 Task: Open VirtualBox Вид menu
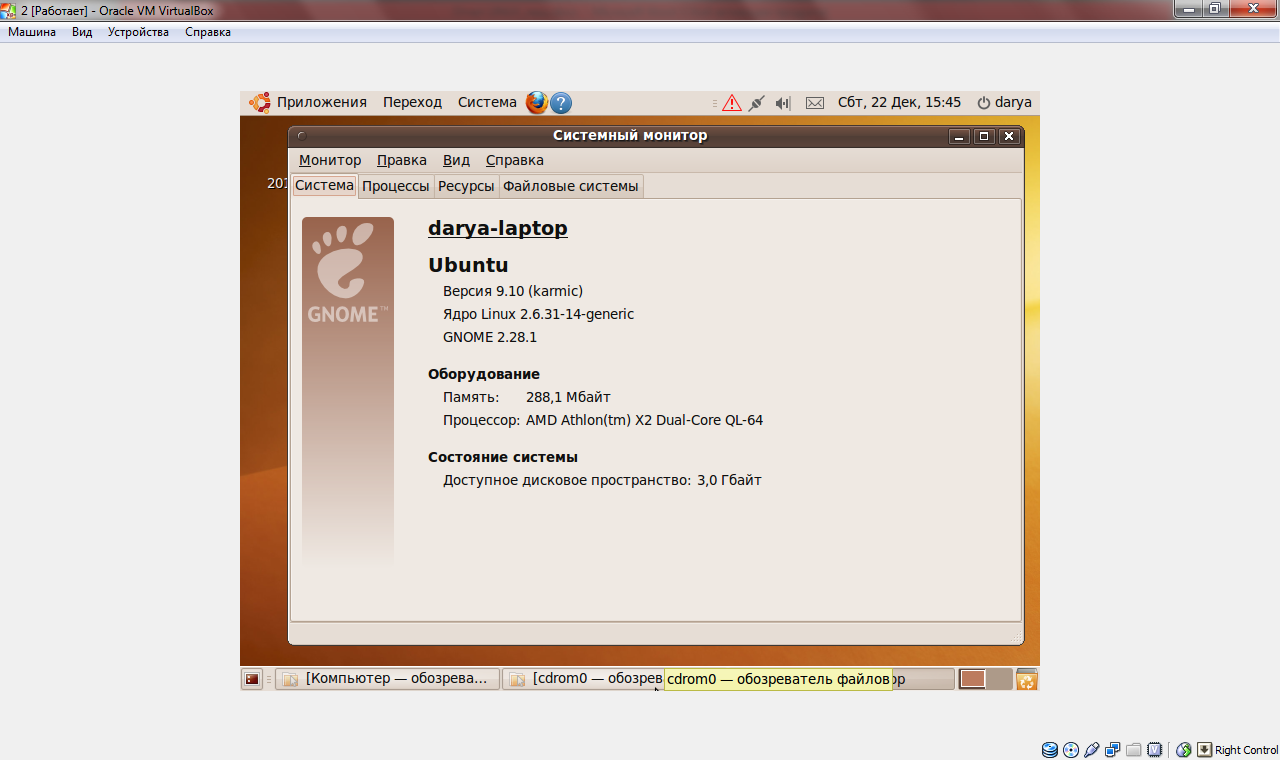(x=82, y=32)
